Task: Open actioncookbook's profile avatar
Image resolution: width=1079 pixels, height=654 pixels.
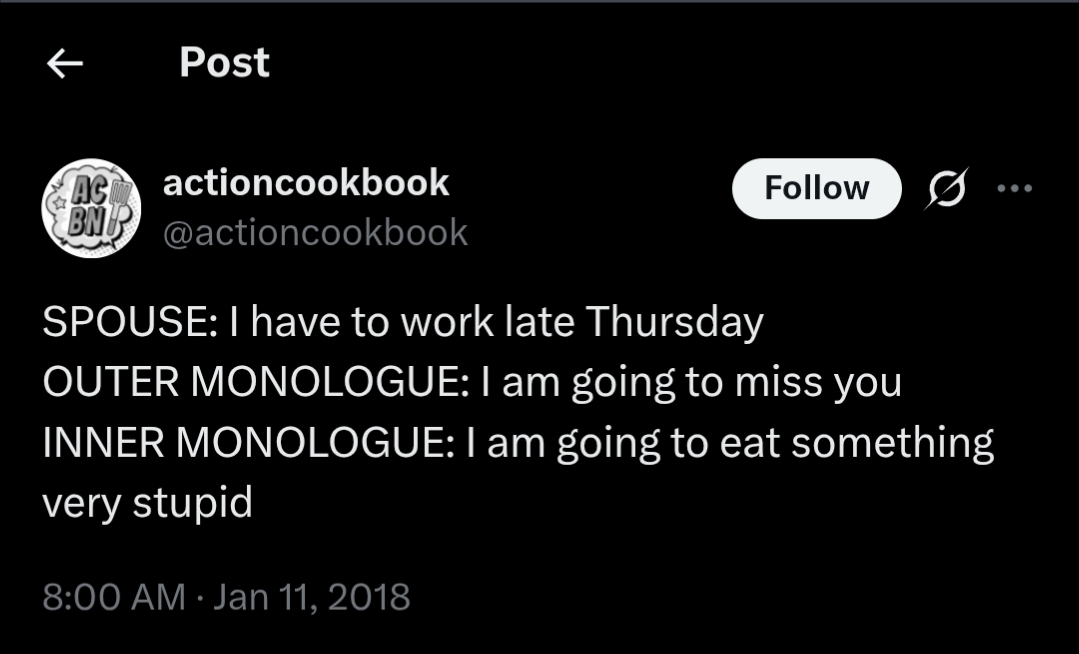Action: coord(91,209)
